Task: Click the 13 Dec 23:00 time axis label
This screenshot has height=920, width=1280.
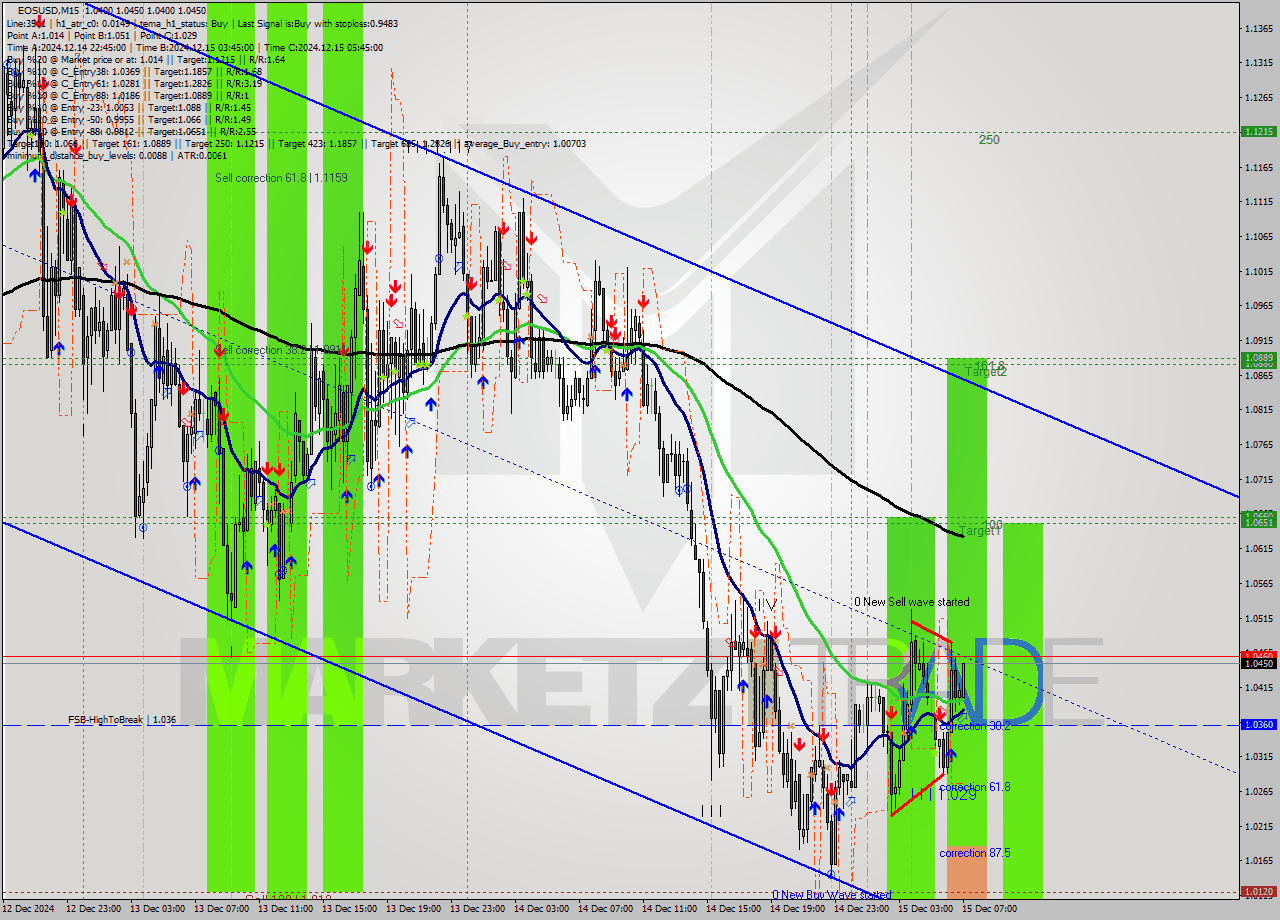Action: pos(477,909)
